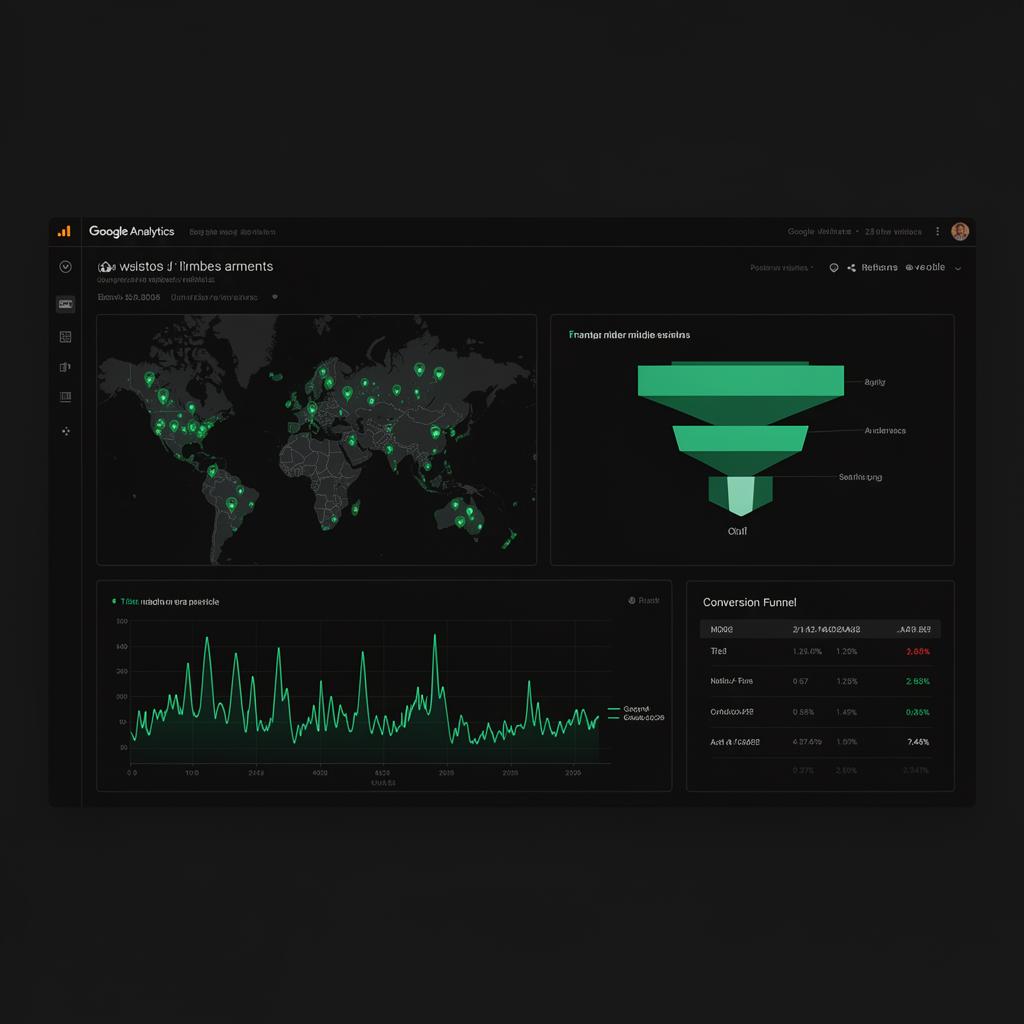The width and height of the screenshot is (1024, 1024).
Task: Click the 'vsoble' button
Action: coord(925,267)
